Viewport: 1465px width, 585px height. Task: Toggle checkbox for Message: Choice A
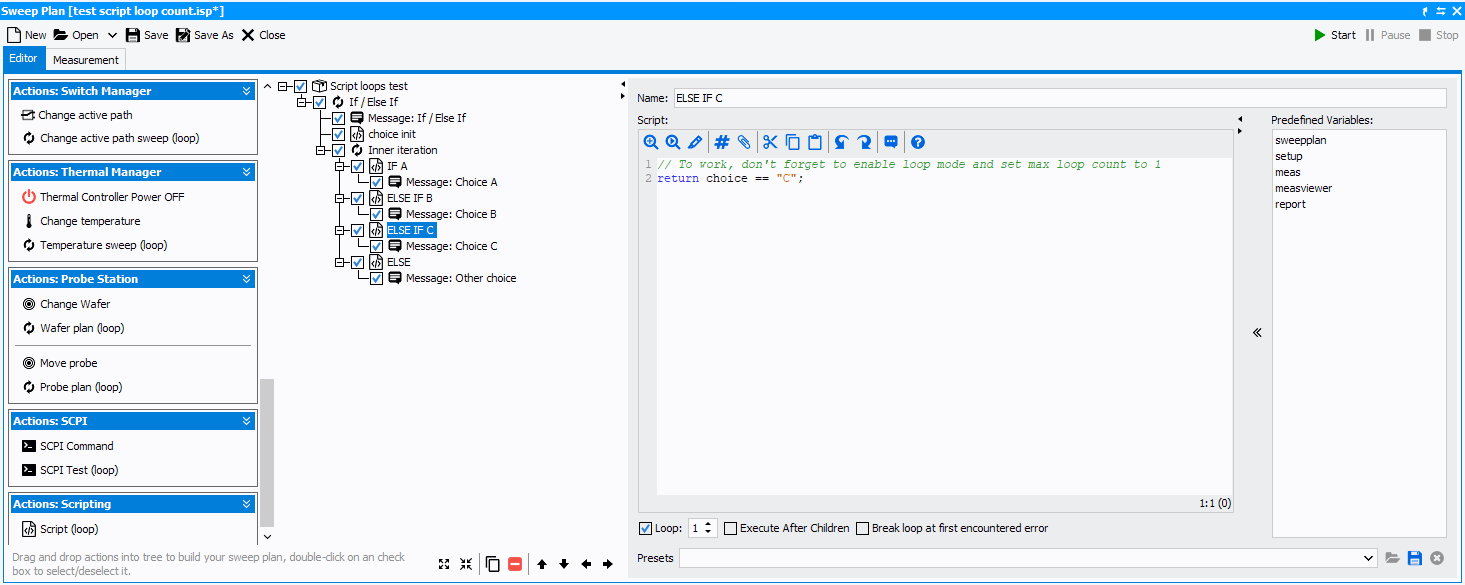376,182
